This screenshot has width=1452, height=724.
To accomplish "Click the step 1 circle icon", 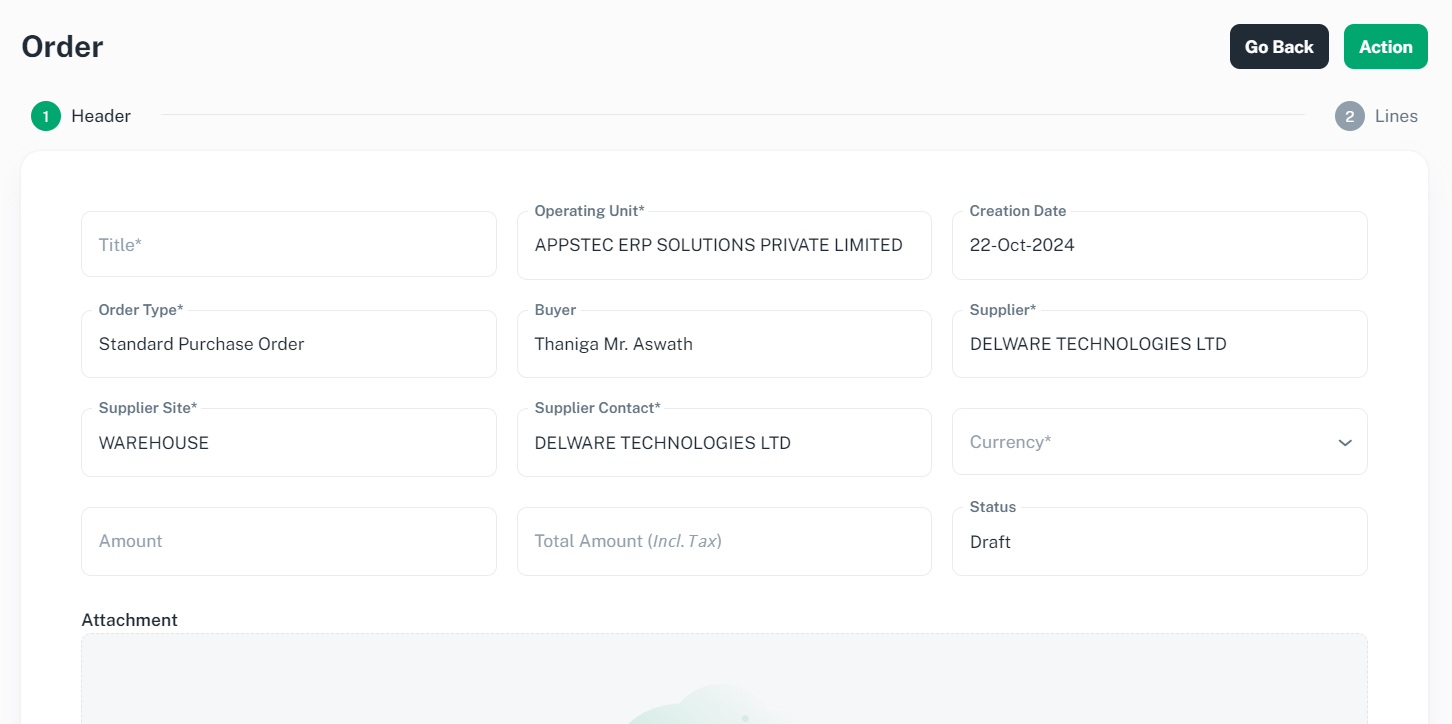I will coord(45,116).
